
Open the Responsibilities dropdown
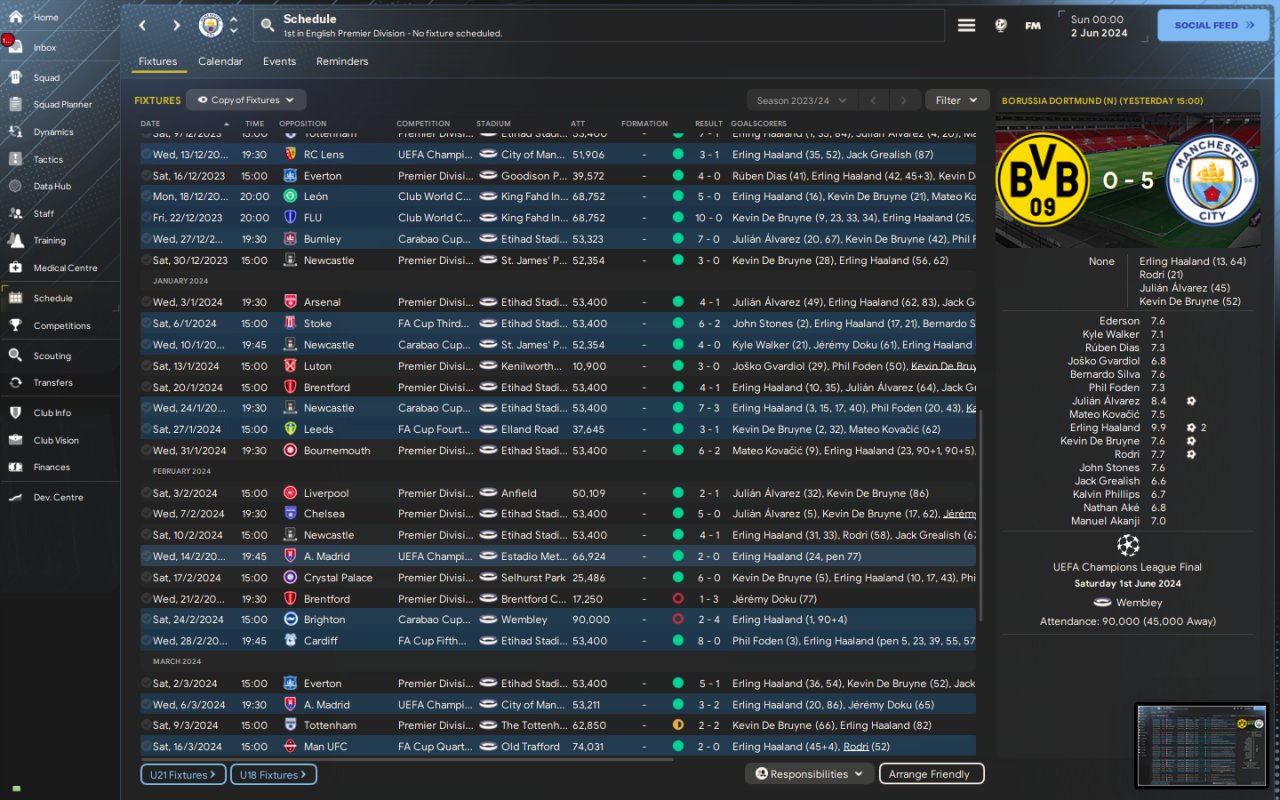pos(809,774)
